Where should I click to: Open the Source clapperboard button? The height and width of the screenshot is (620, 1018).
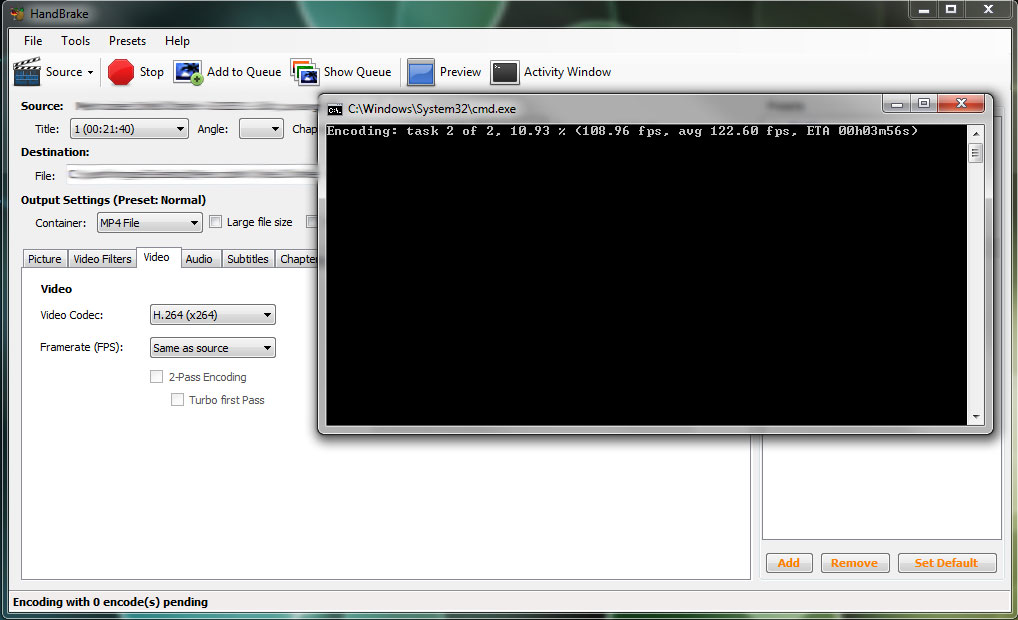(27, 71)
